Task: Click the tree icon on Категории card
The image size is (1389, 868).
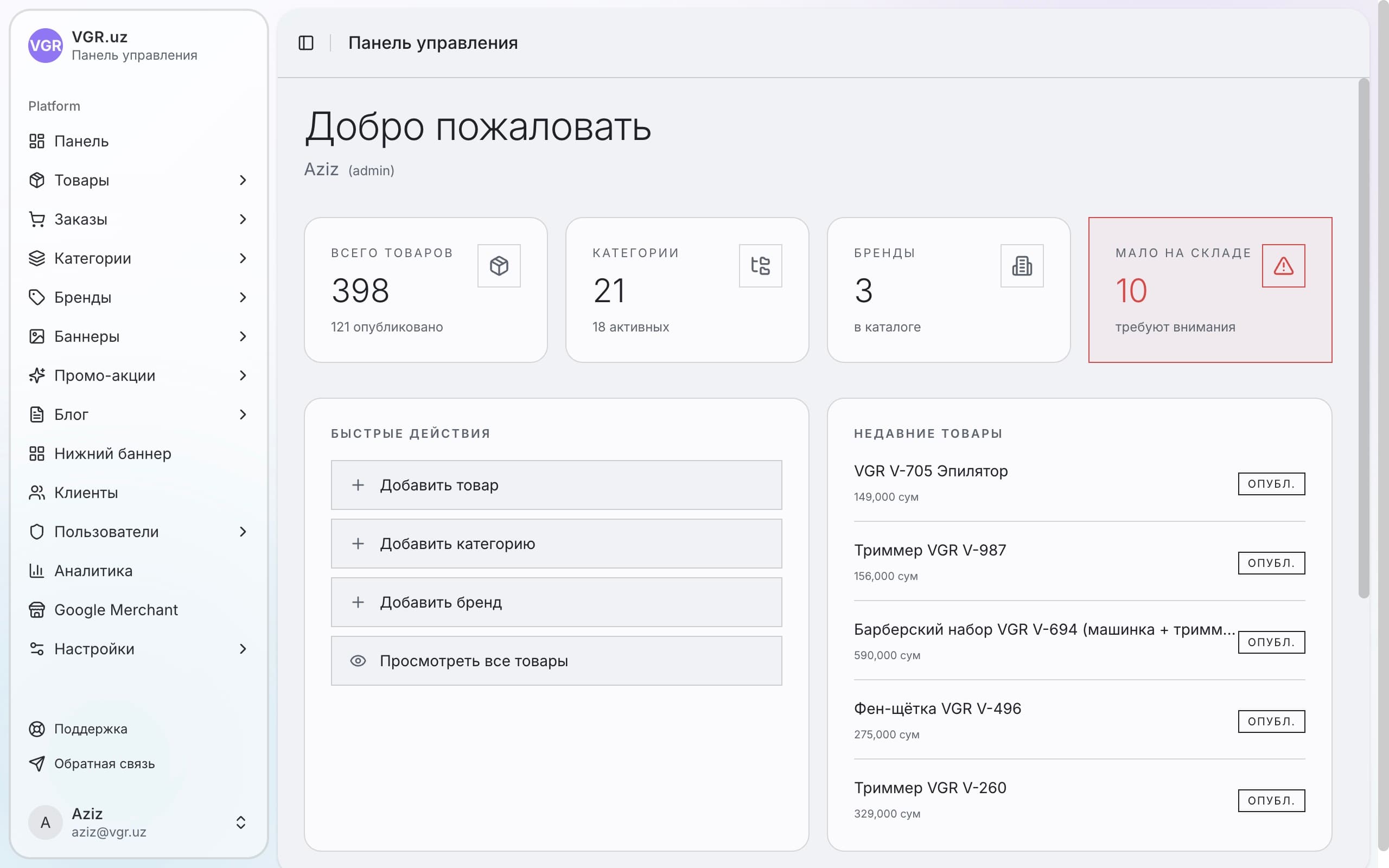Action: click(761, 266)
